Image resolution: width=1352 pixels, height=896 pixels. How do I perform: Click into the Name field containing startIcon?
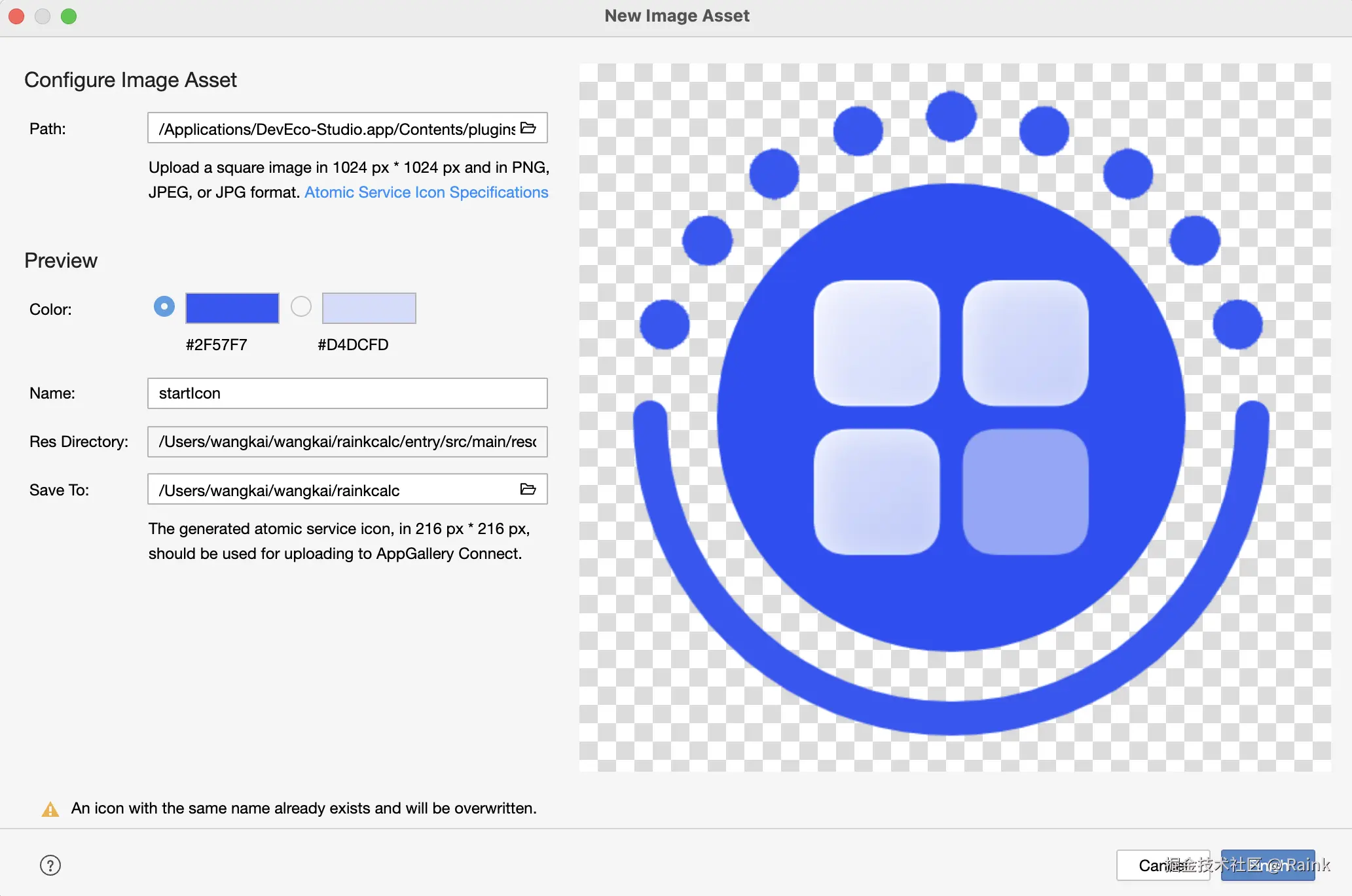[347, 393]
